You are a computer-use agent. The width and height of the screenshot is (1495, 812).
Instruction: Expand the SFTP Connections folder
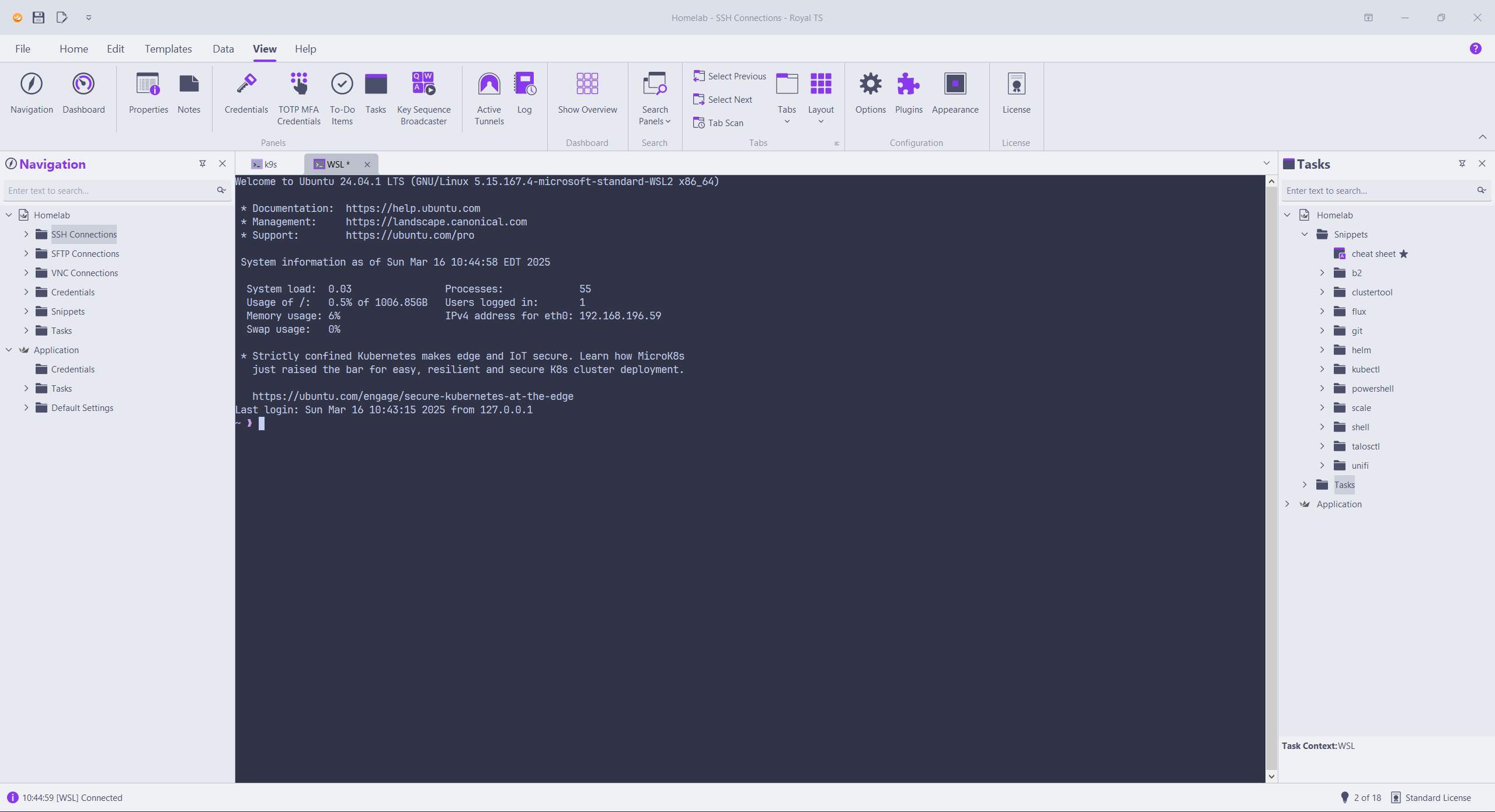pyautogui.click(x=26, y=254)
